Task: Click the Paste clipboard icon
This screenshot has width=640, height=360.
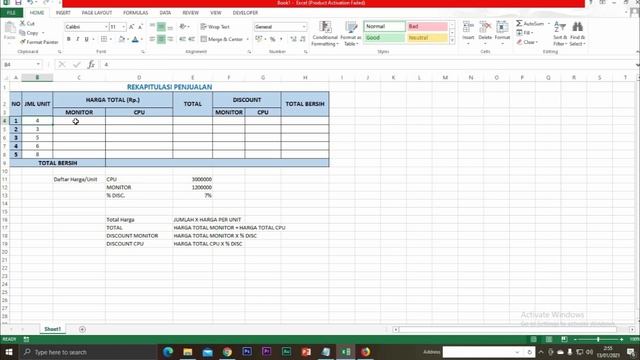Action: (x=9, y=29)
